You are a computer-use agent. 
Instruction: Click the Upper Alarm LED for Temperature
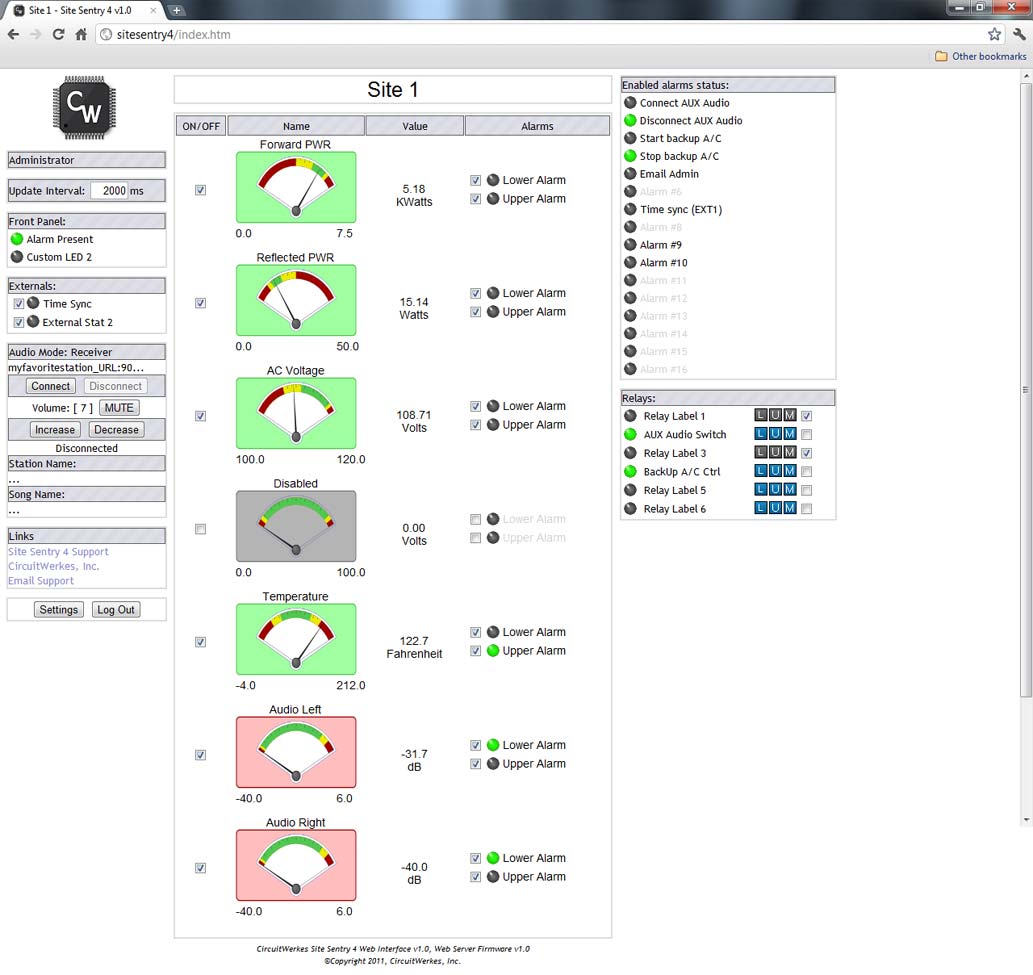click(x=491, y=650)
